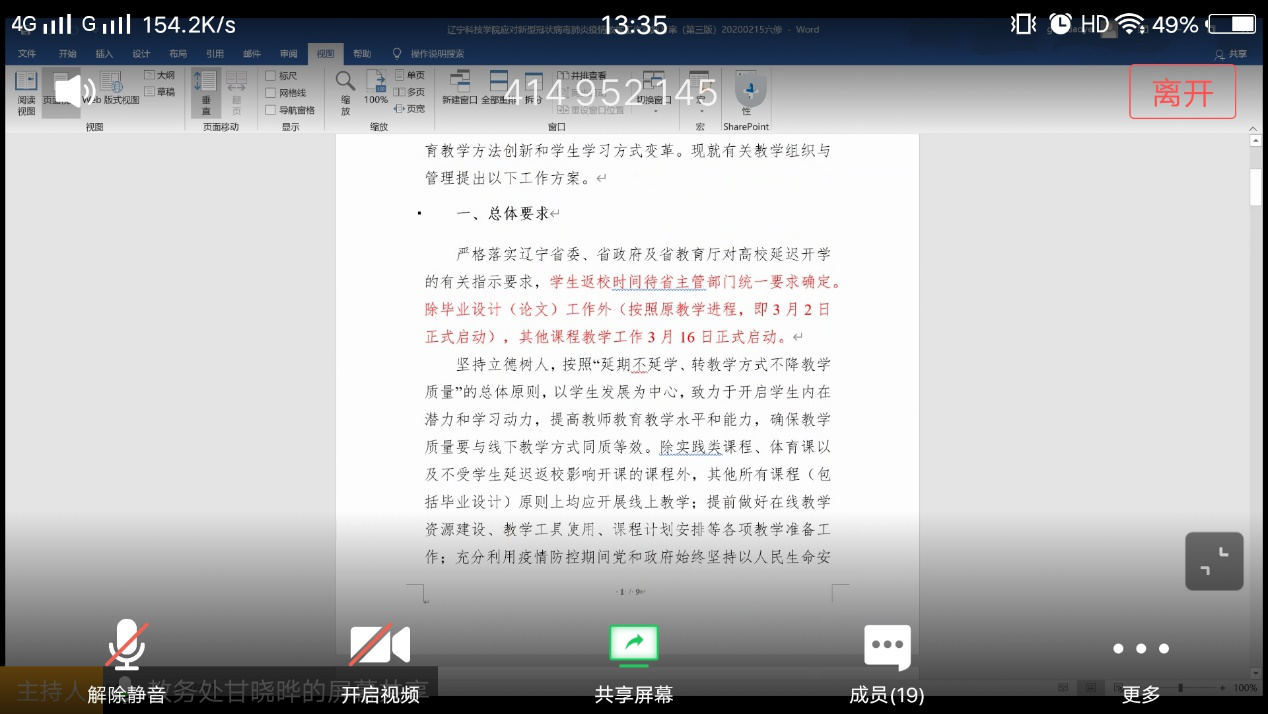Tap the minimize shared-screen floating button
The image size is (1268, 714).
1214,561
